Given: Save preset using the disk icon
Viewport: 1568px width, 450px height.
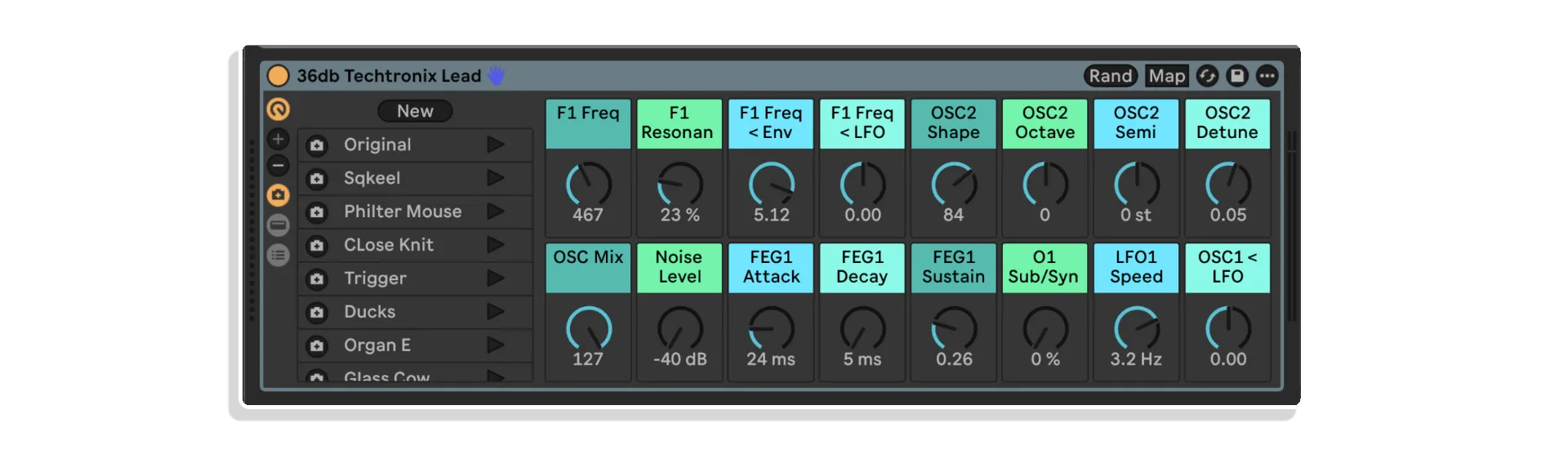Looking at the screenshot, I should click(x=1237, y=76).
